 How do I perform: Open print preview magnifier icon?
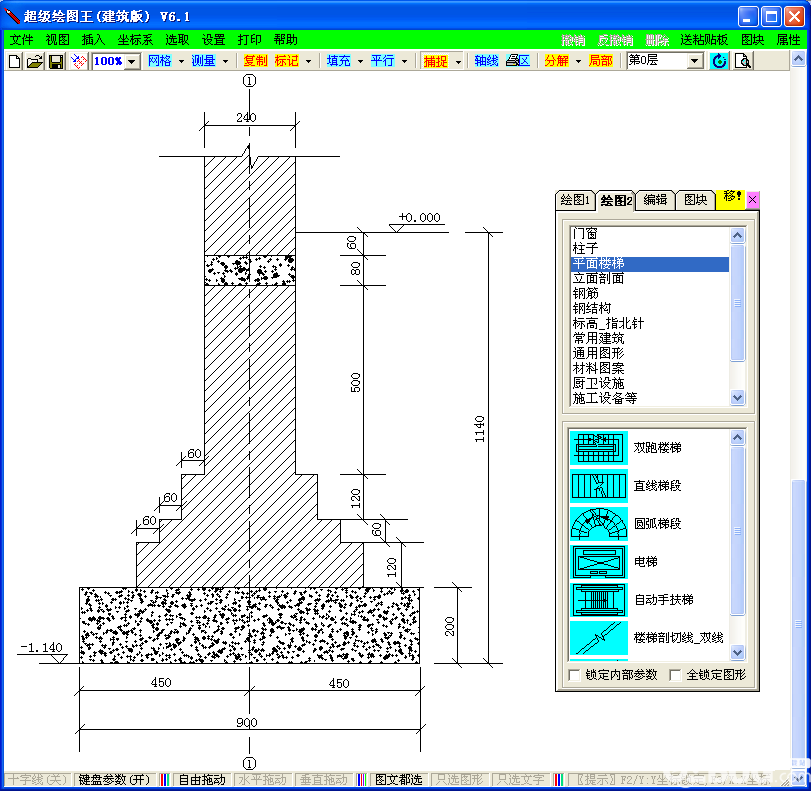coord(743,61)
